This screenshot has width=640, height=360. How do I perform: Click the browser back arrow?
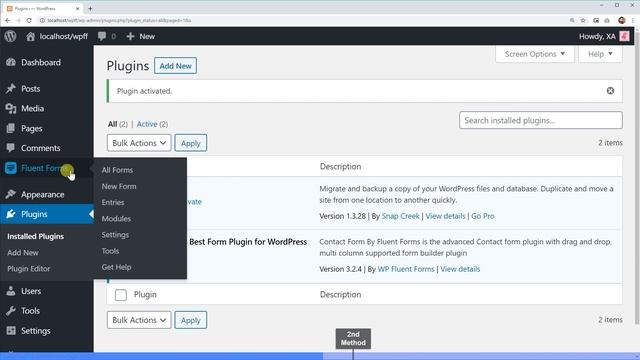tap(8, 20)
